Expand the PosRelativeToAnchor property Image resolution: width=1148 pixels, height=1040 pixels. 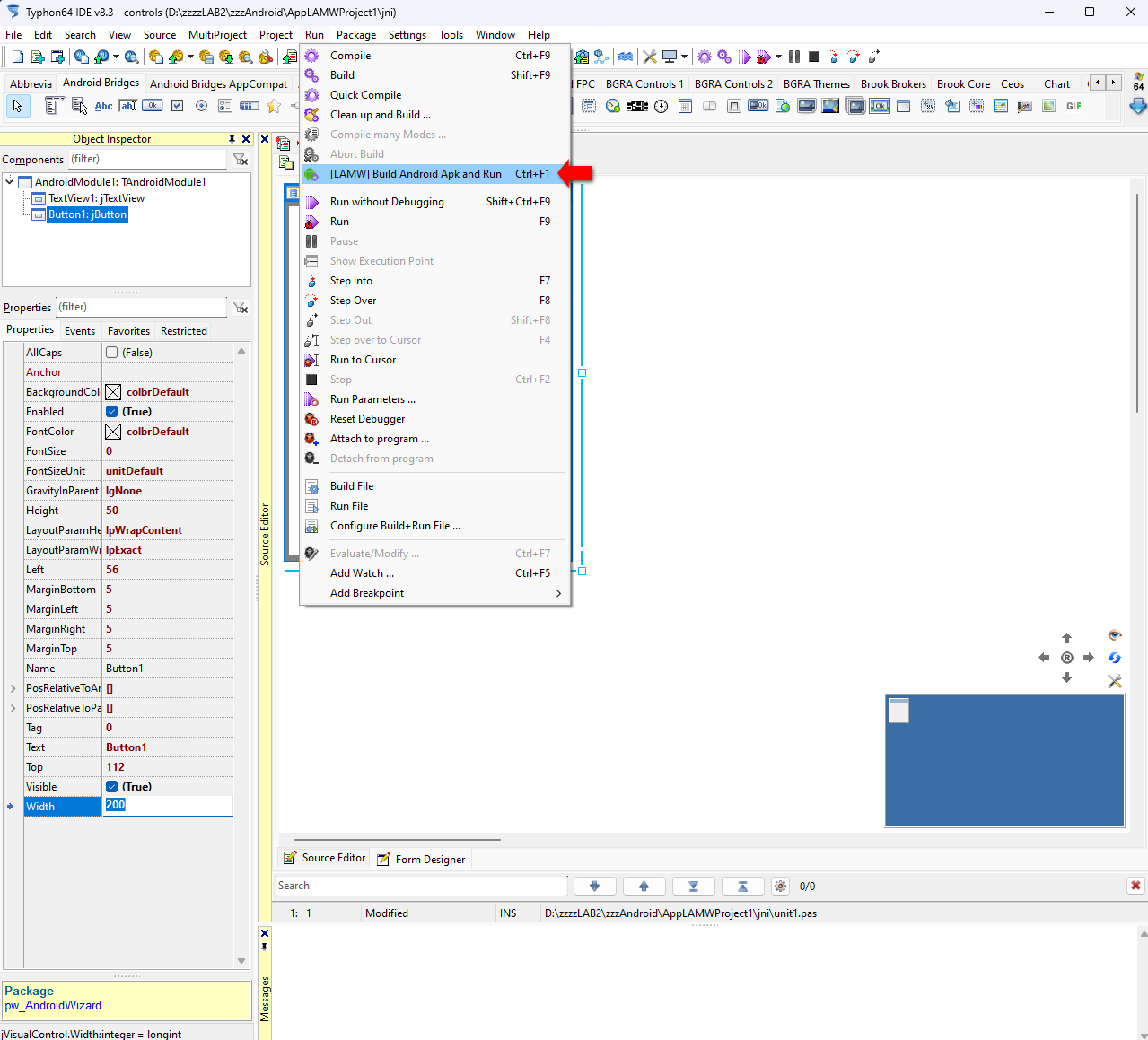tap(13, 688)
